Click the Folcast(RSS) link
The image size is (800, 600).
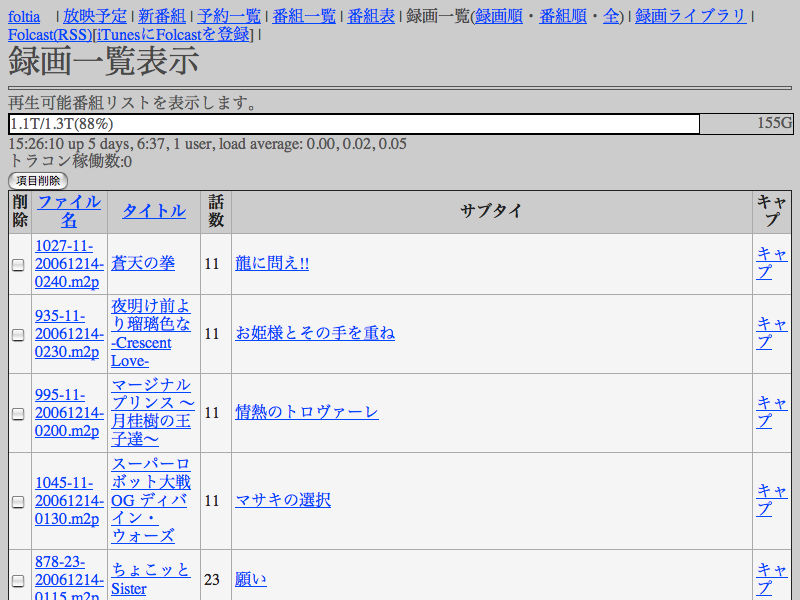(49, 35)
